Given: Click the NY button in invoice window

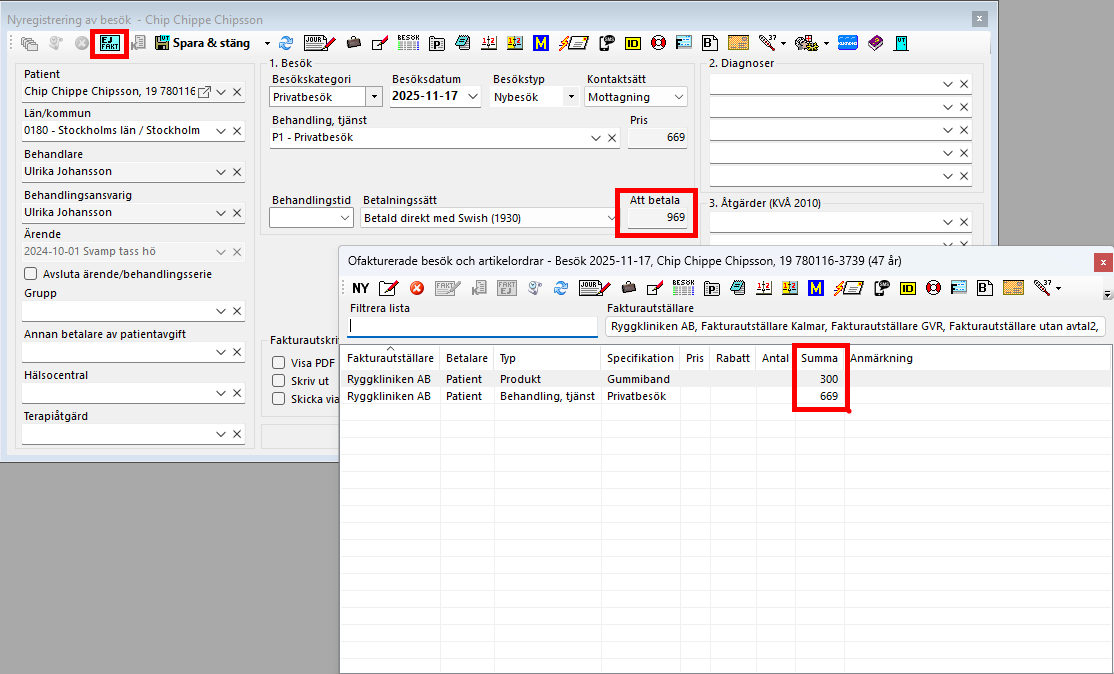Looking at the screenshot, I should pos(360,288).
